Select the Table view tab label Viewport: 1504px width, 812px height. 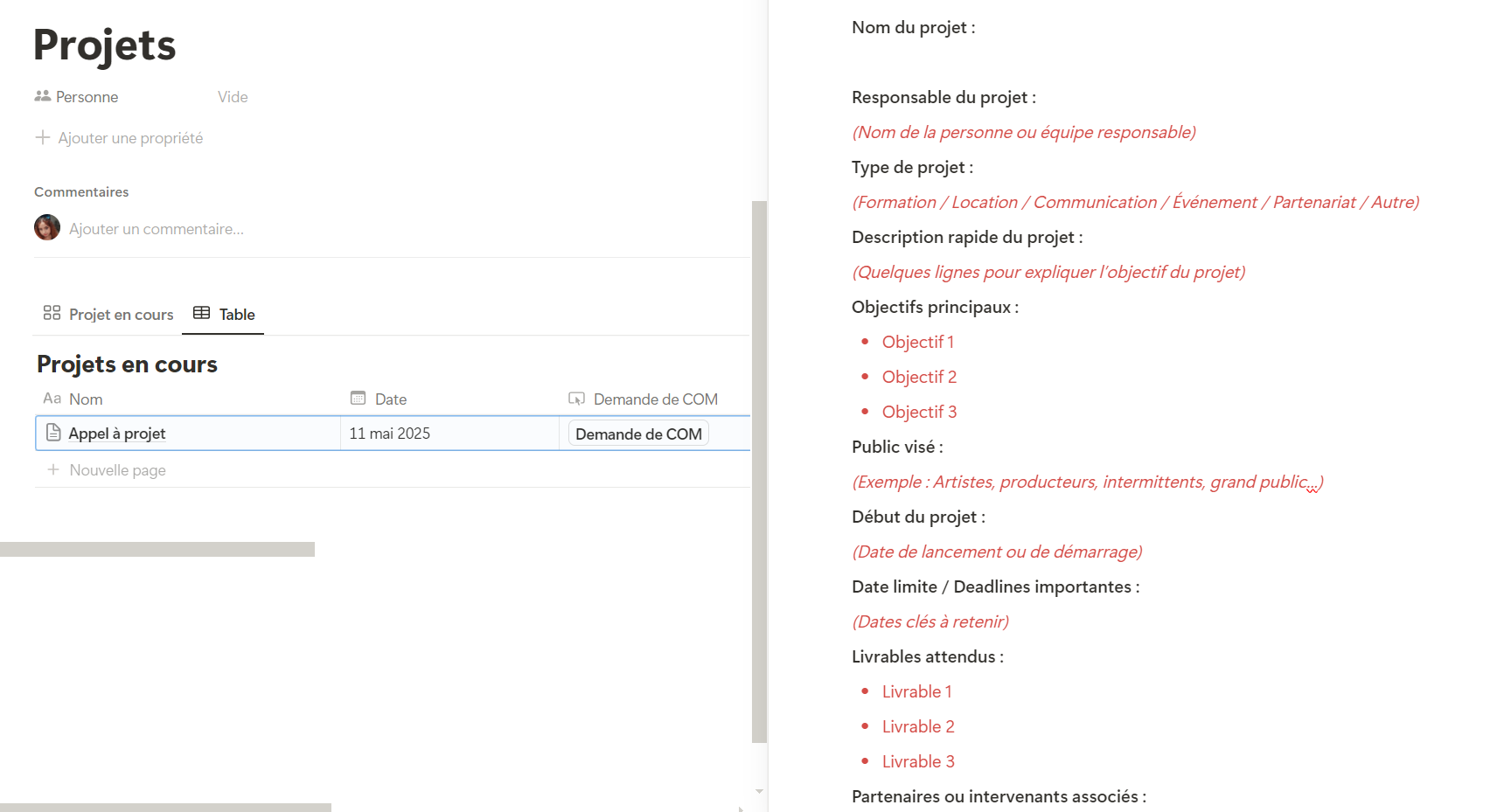(237, 315)
